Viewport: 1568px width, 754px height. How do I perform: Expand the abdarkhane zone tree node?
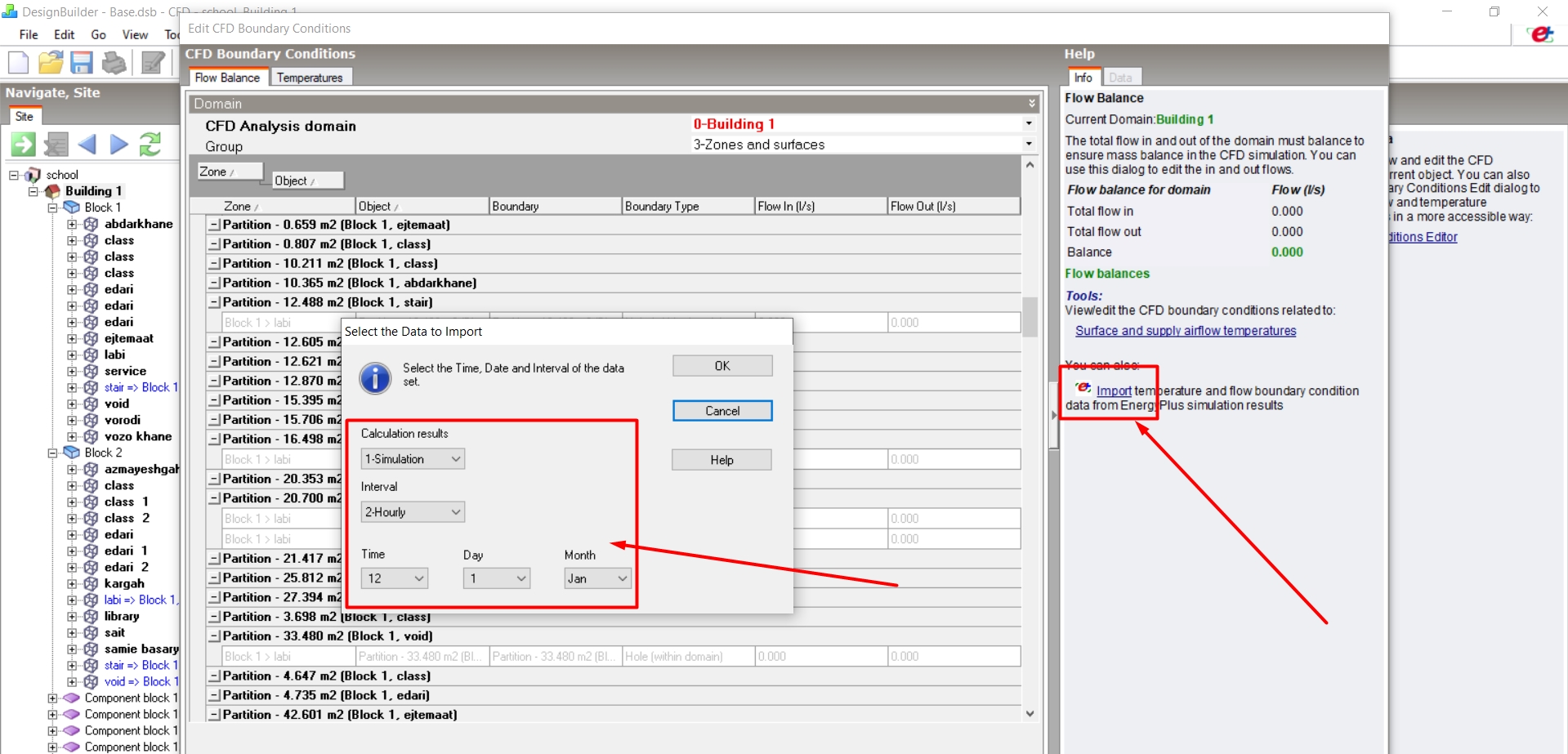pos(72,224)
